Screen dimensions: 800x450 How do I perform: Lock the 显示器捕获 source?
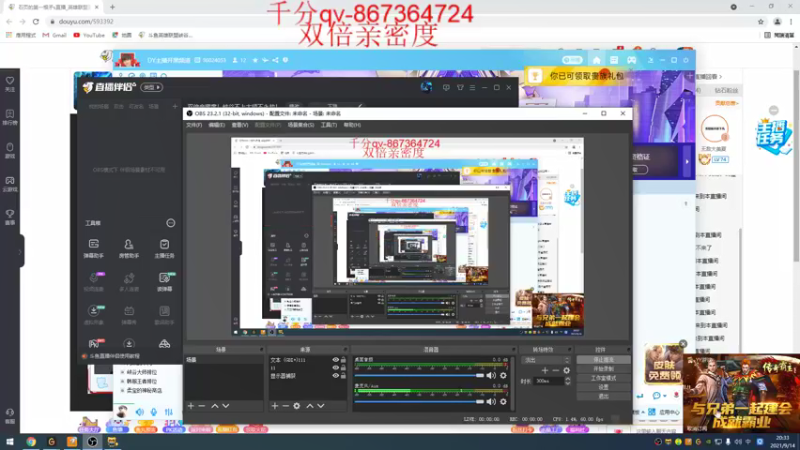pyautogui.click(x=343, y=376)
